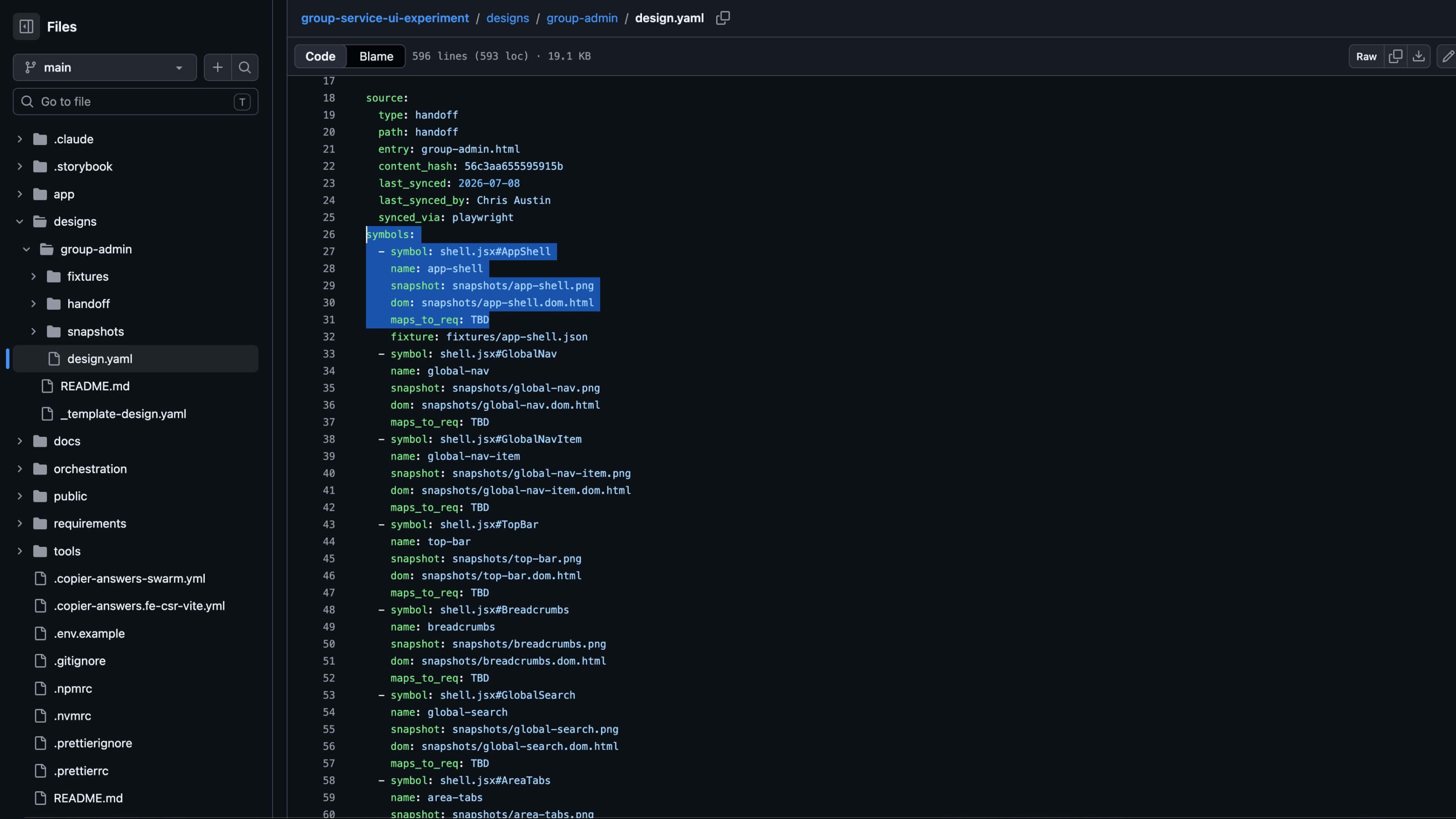Expand the .claude folder chevron
Viewport: 1456px width, 819px height.
pyautogui.click(x=20, y=139)
